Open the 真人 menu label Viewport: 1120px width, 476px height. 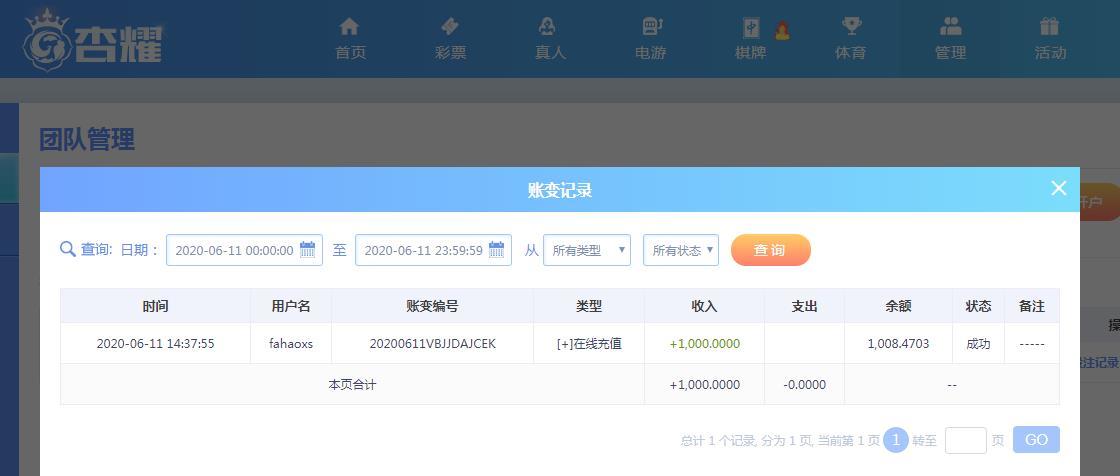pyautogui.click(x=550, y=53)
